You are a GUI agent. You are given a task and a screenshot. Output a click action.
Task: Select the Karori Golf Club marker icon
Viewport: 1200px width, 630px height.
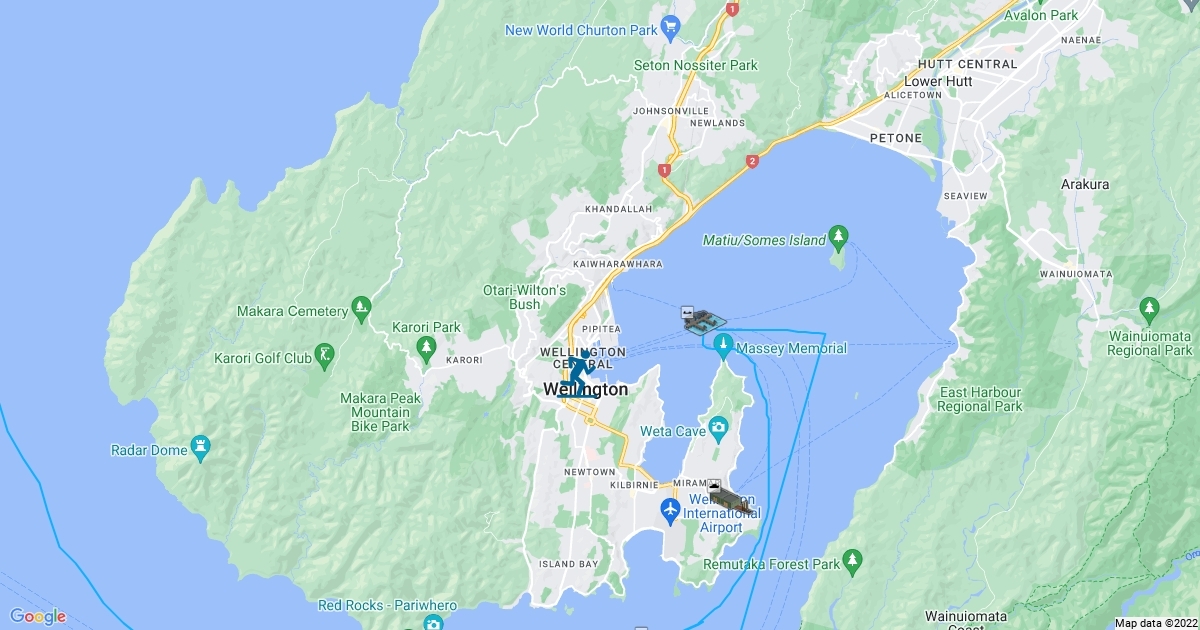[324, 356]
